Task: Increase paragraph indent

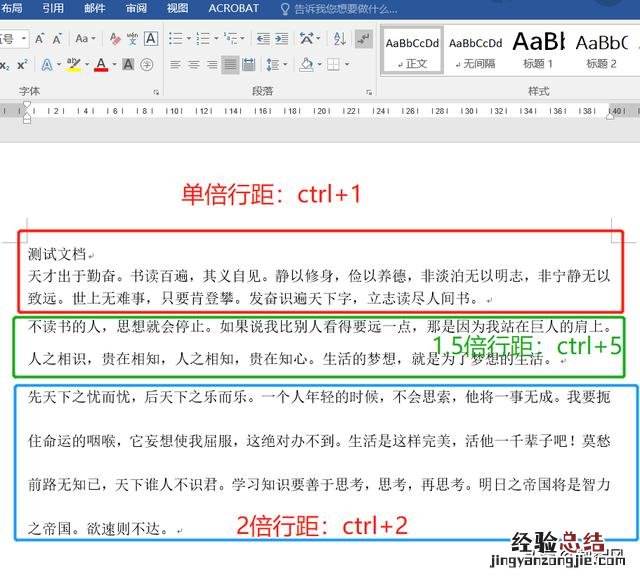Action: pos(282,39)
